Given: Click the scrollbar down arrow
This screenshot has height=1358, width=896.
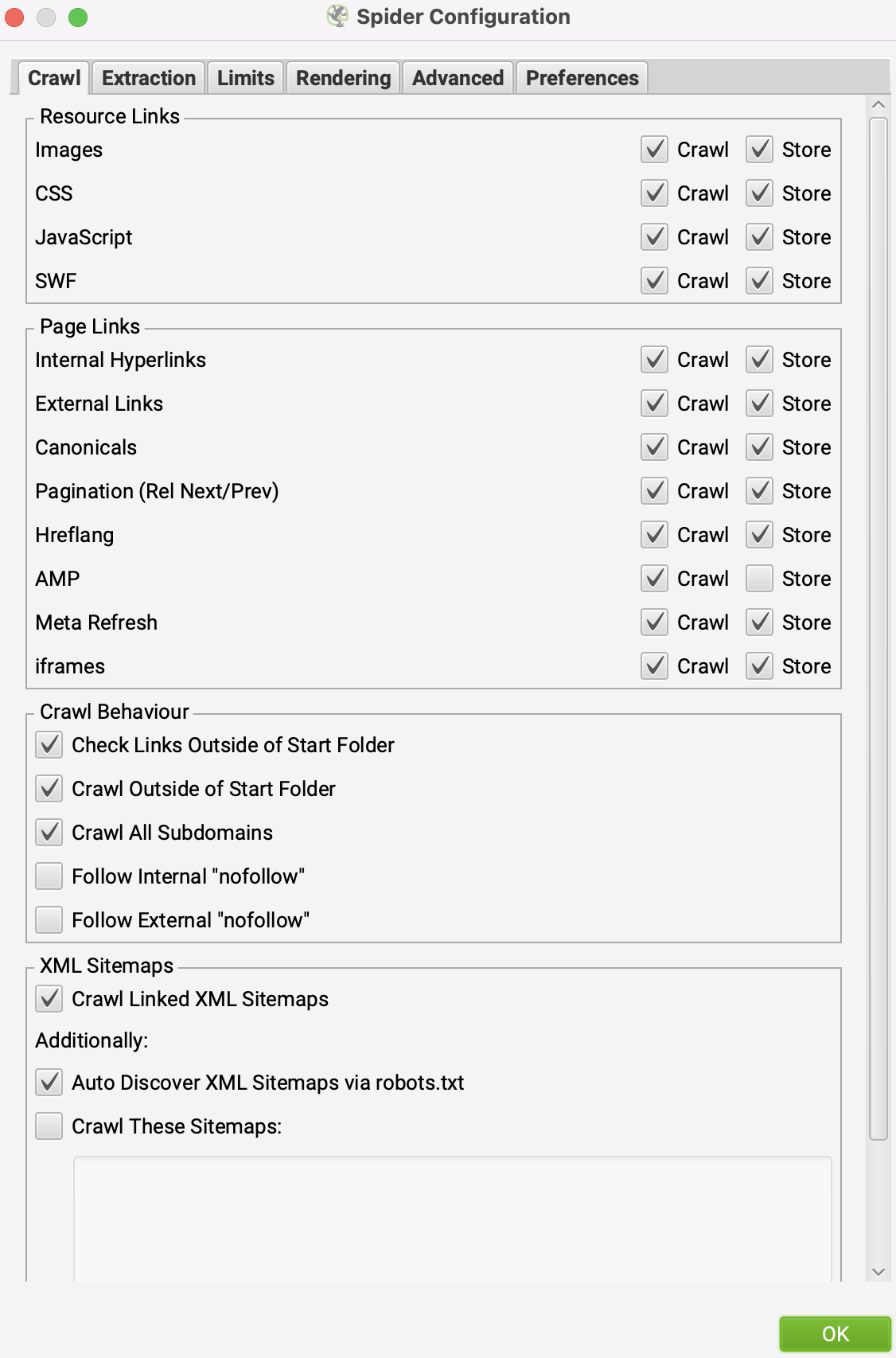Looking at the screenshot, I should [x=878, y=1272].
